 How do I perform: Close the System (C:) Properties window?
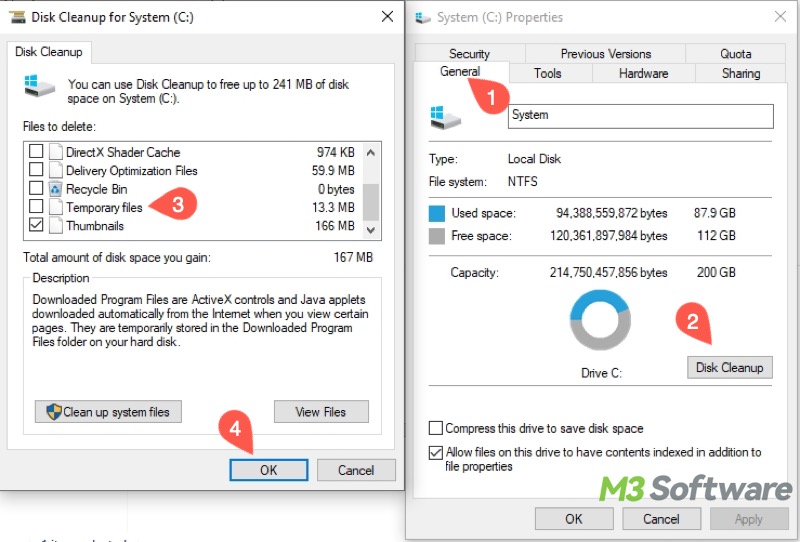point(780,17)
